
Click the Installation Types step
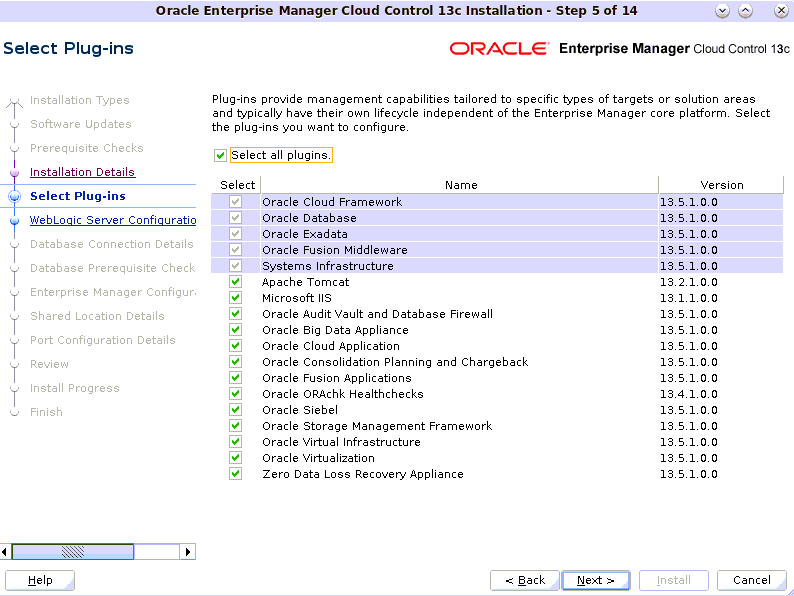tap(80, 100)
